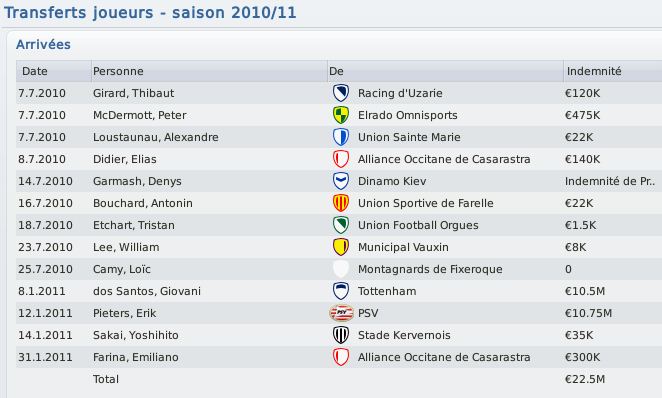Click the Elrado Omnisports green-yellow crest
The width and height of the screenshot is (662, 398).
(341, 115)
